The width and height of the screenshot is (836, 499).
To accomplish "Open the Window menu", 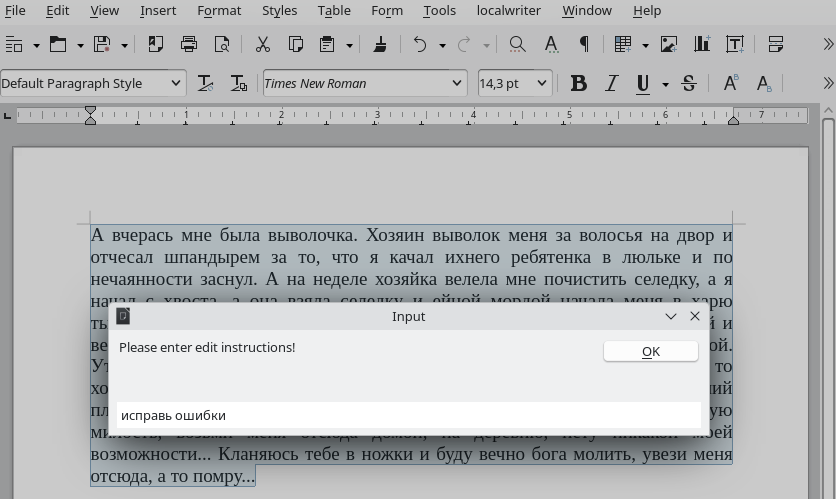I will point(587,11).
